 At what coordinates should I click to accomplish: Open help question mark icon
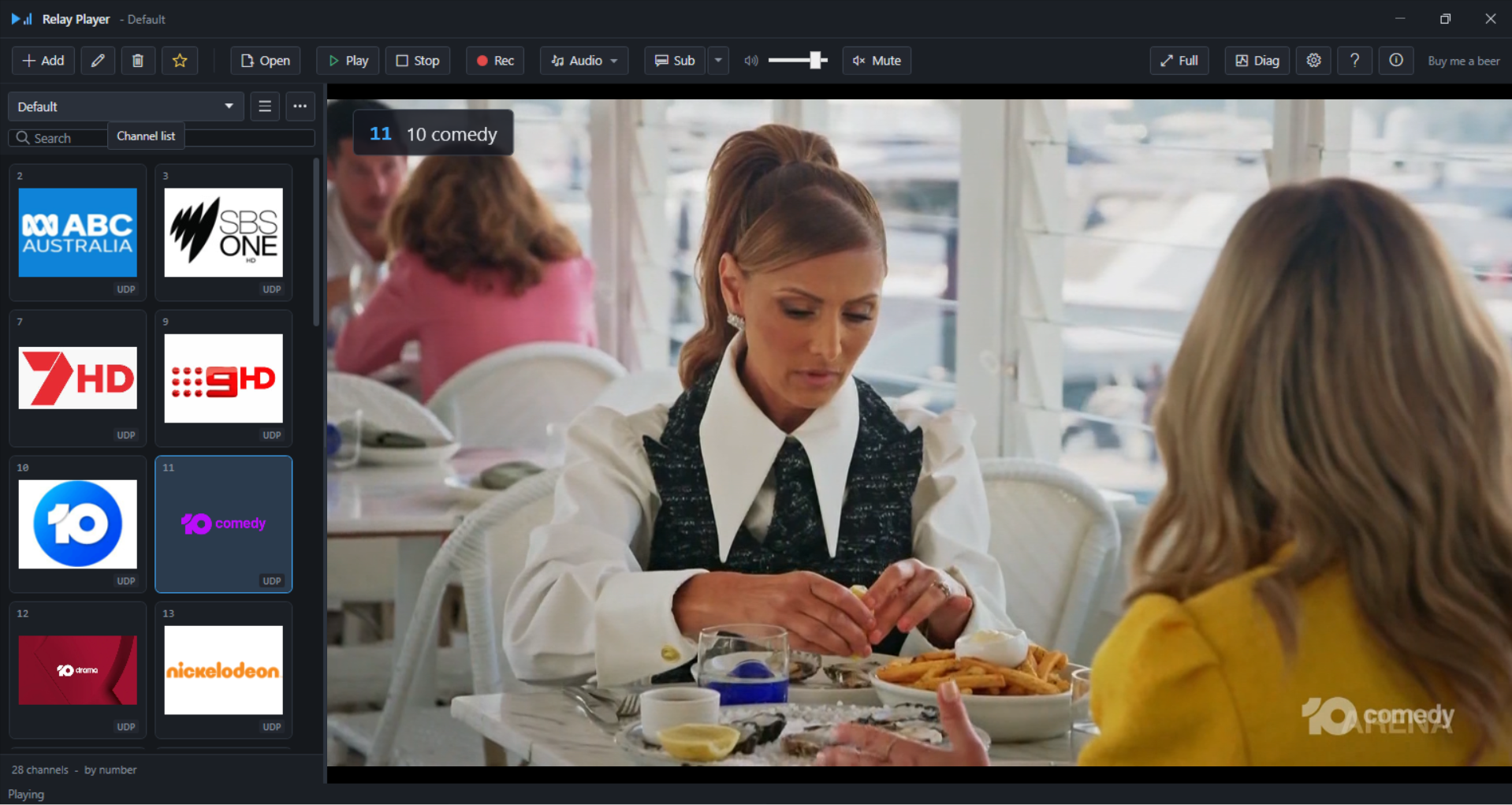1354,61
